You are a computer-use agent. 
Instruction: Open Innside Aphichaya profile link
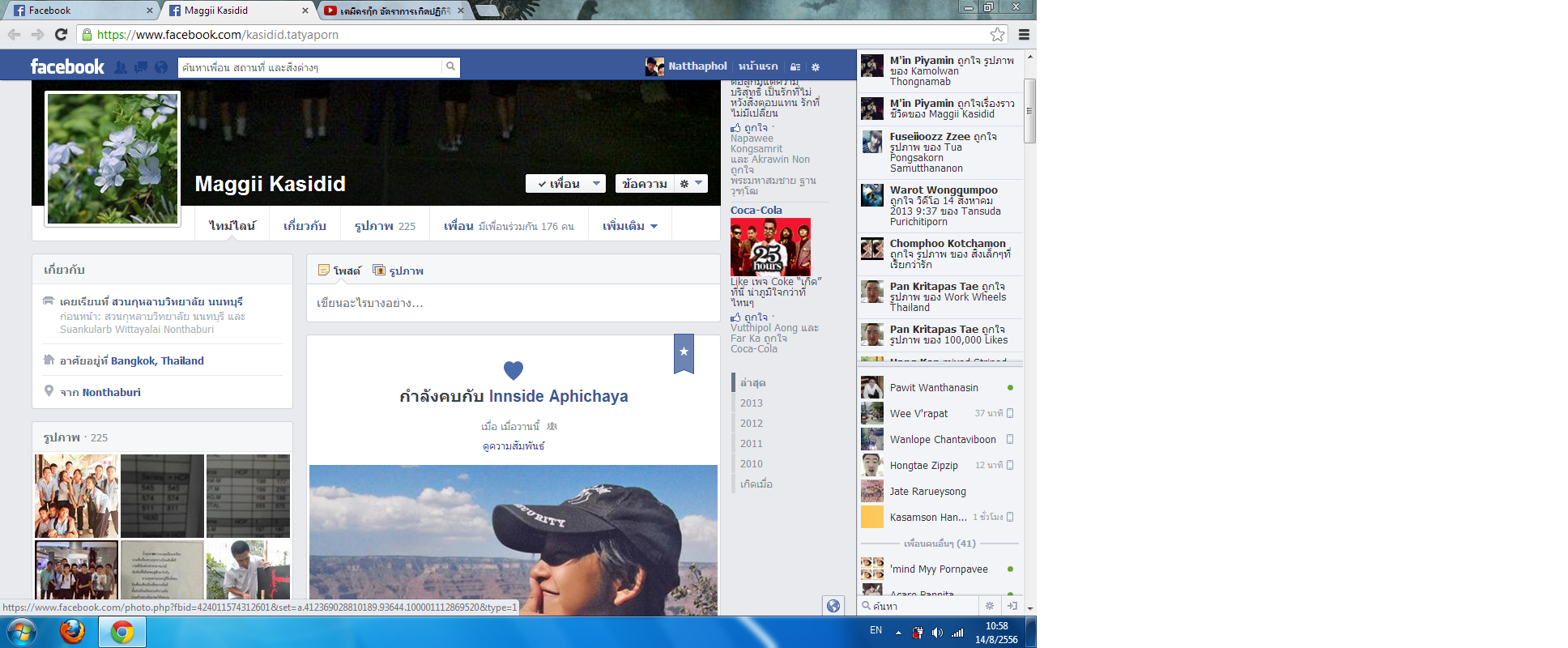pos(558,396)
